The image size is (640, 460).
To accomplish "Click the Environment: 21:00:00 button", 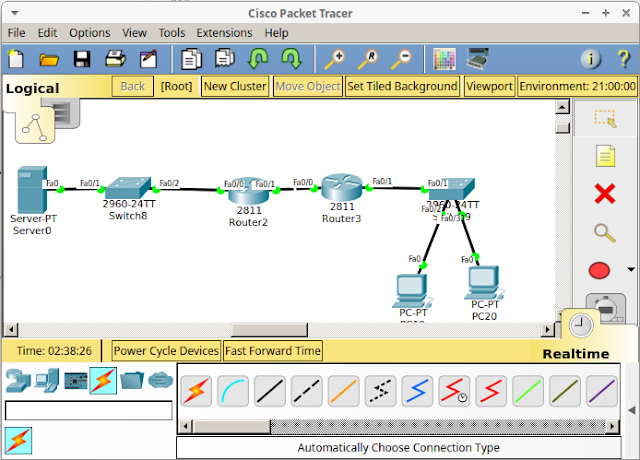I will [578, 86].
